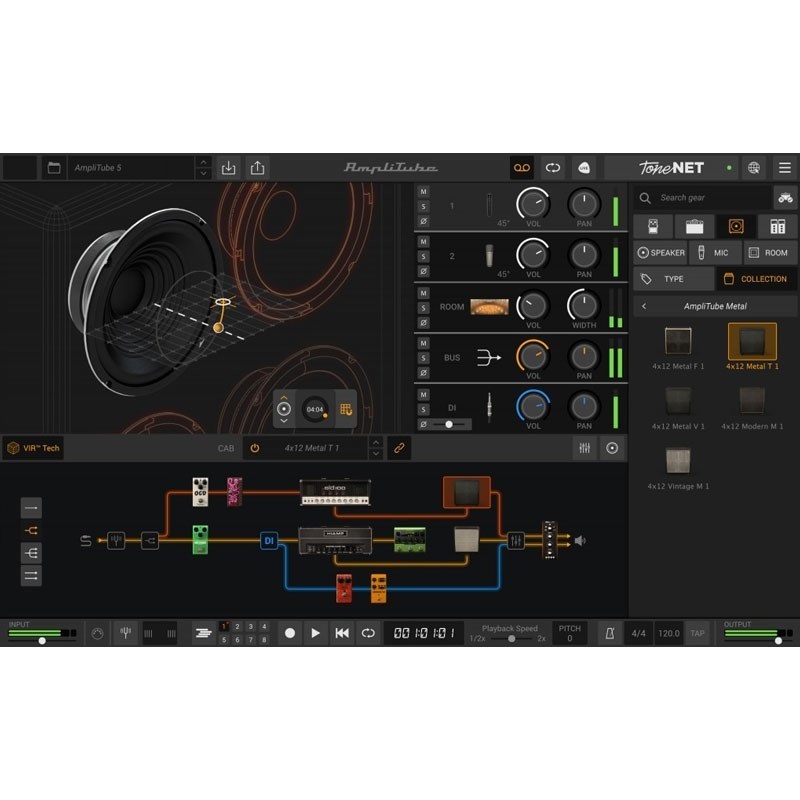800x800 pixels.
Task: Select the OCD overdrive pedal in chain
Action: 200,492
